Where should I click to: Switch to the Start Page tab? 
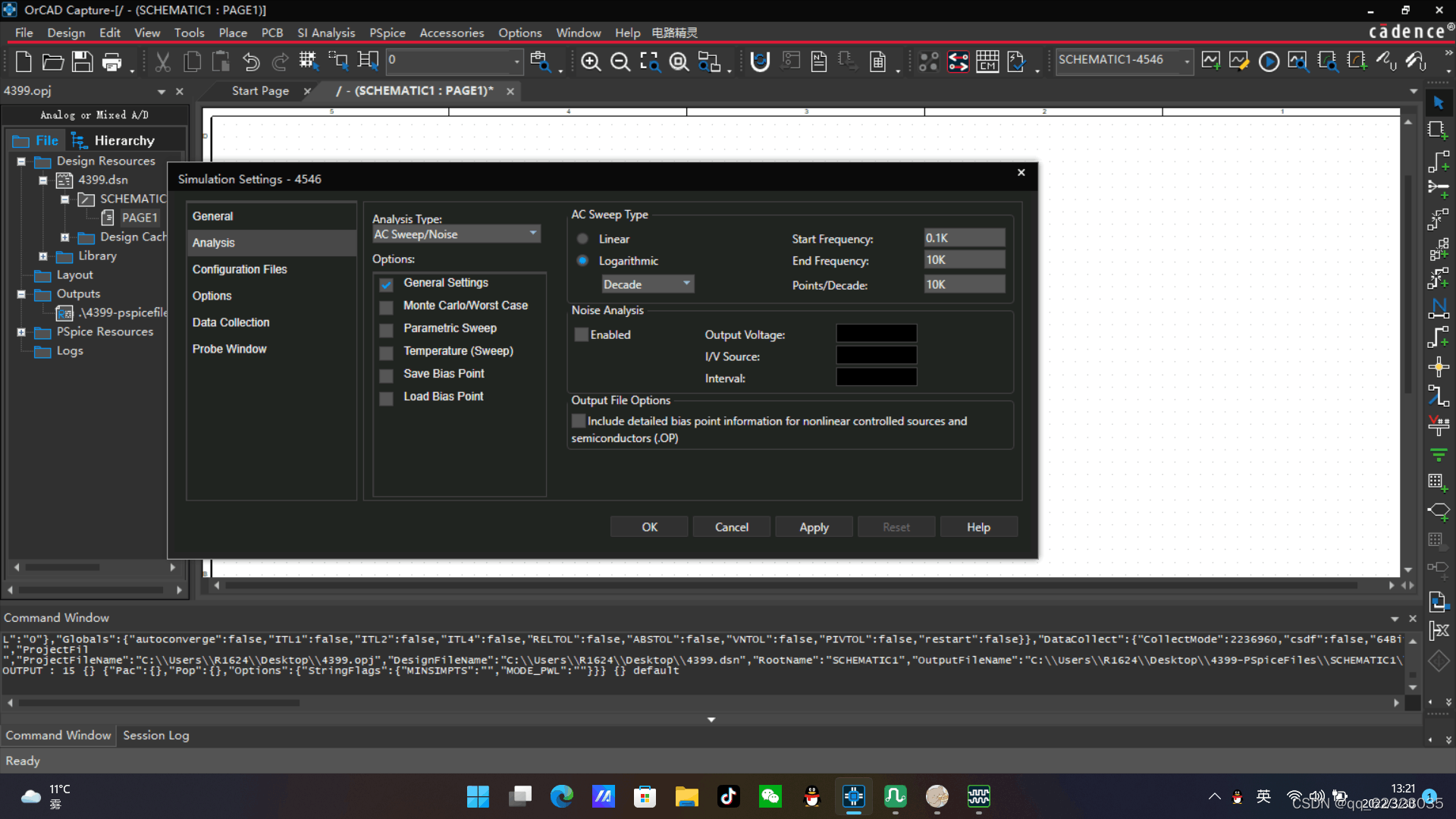(x=260, y=91)
